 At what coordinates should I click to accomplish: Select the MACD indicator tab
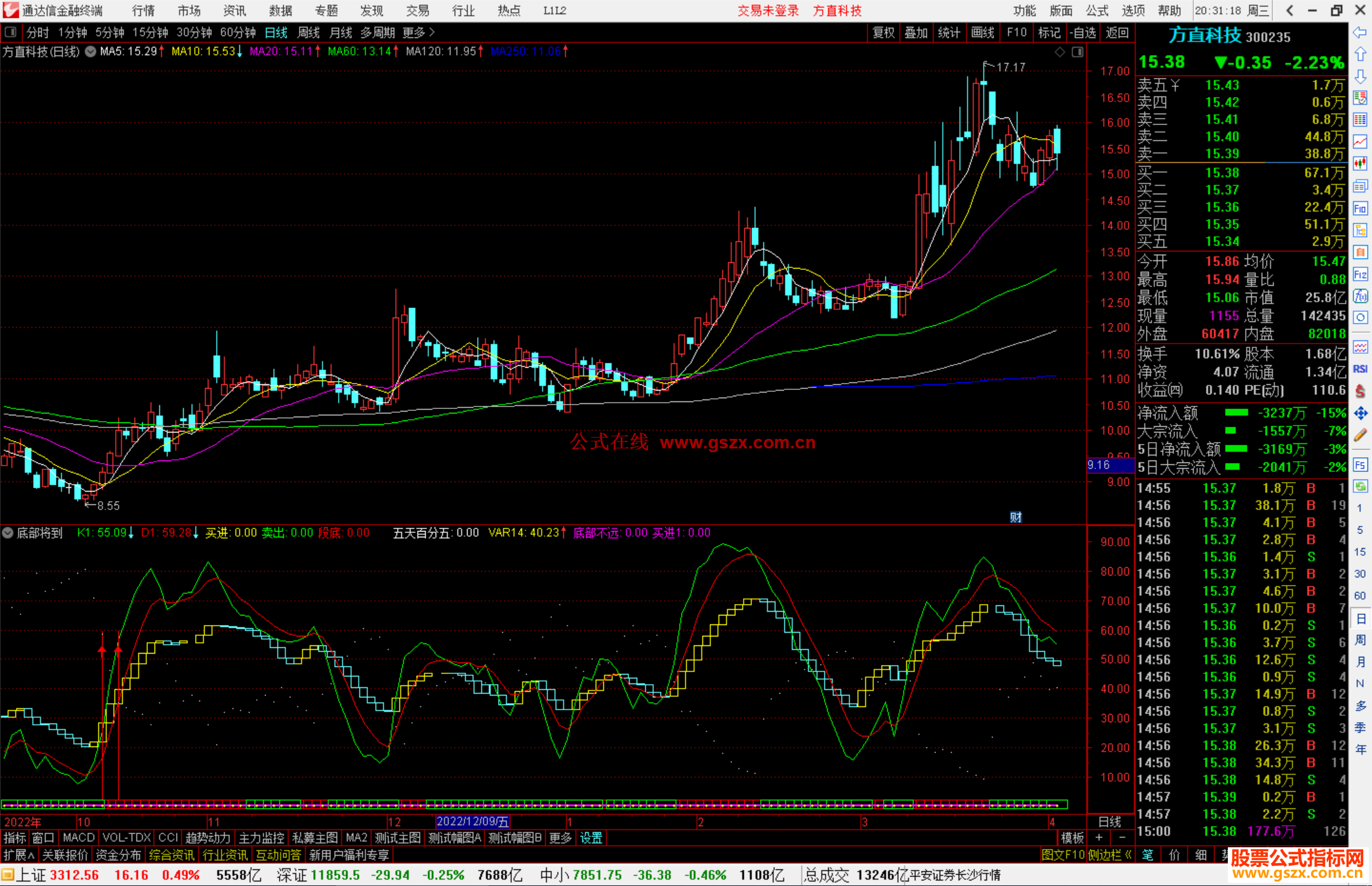pyautogui.click(x=79, y=838)
